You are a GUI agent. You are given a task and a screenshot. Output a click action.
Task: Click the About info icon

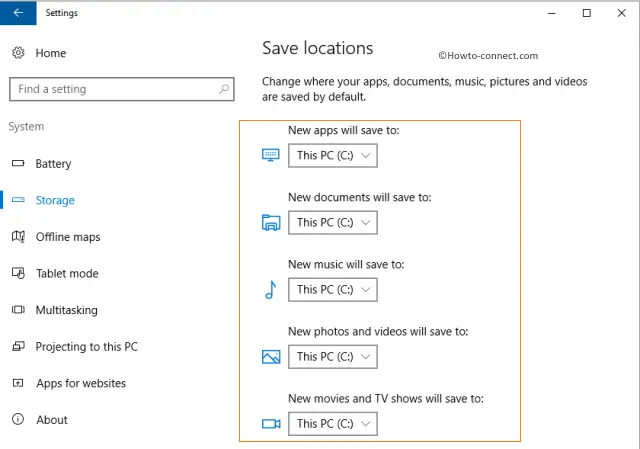click(x=18, y=419)
